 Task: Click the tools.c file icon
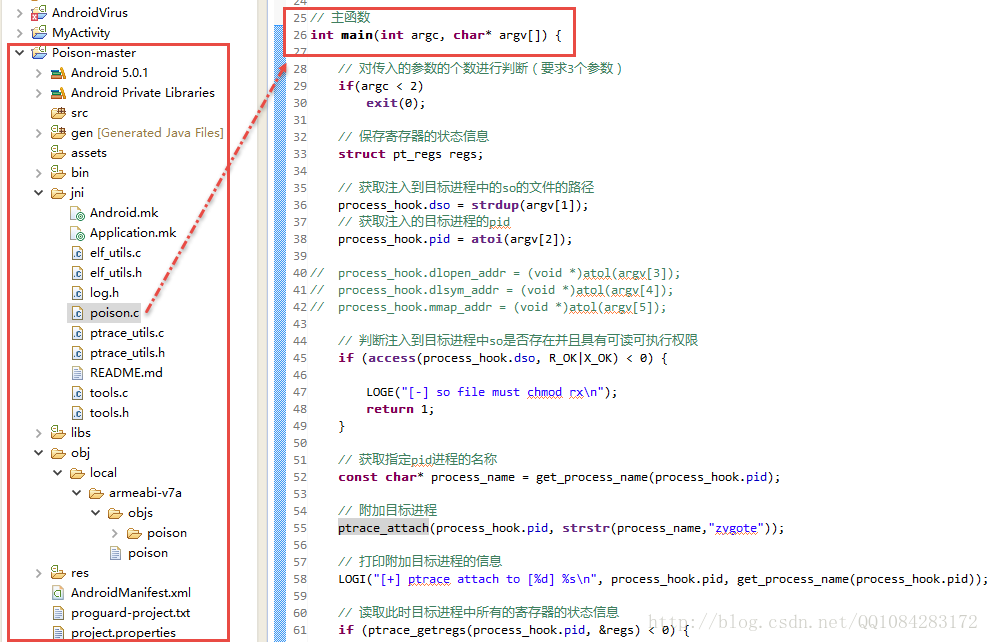(x=77, y=393)
